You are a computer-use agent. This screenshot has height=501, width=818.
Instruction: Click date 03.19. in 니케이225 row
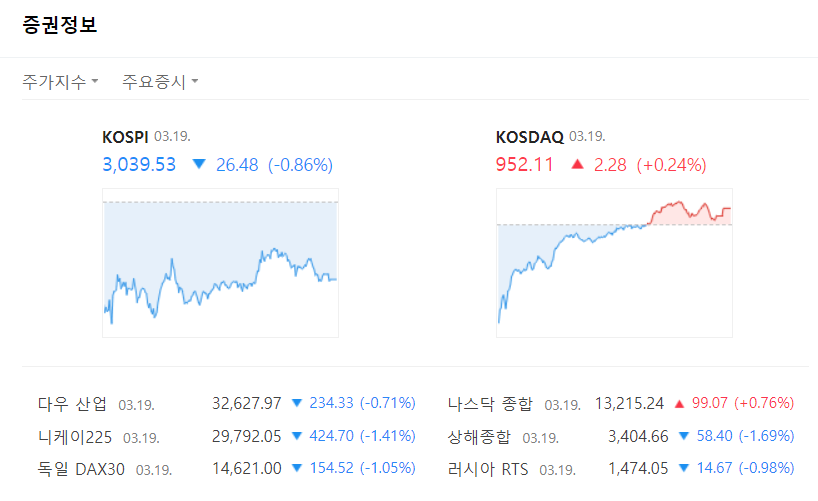coord(141,438)
